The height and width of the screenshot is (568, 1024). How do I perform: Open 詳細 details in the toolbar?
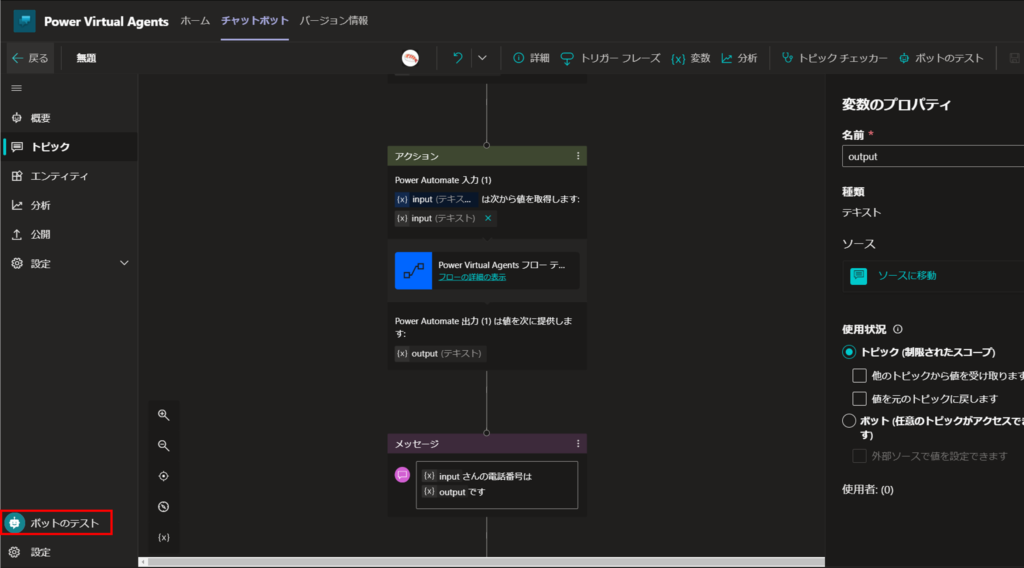[531, 58]
